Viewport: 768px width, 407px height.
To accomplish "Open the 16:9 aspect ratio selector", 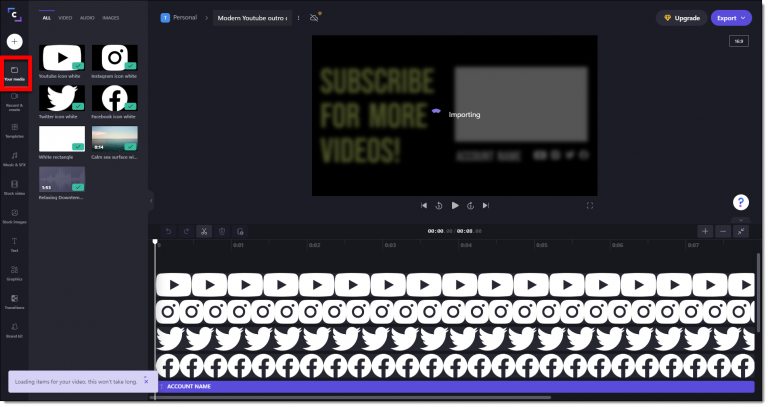I will 739,41.
